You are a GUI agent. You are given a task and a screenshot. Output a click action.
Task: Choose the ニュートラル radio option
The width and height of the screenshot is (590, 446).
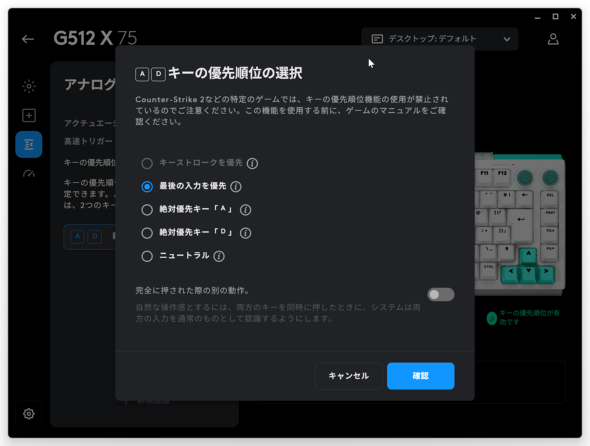pyautogui.click(x=147, y=256)
